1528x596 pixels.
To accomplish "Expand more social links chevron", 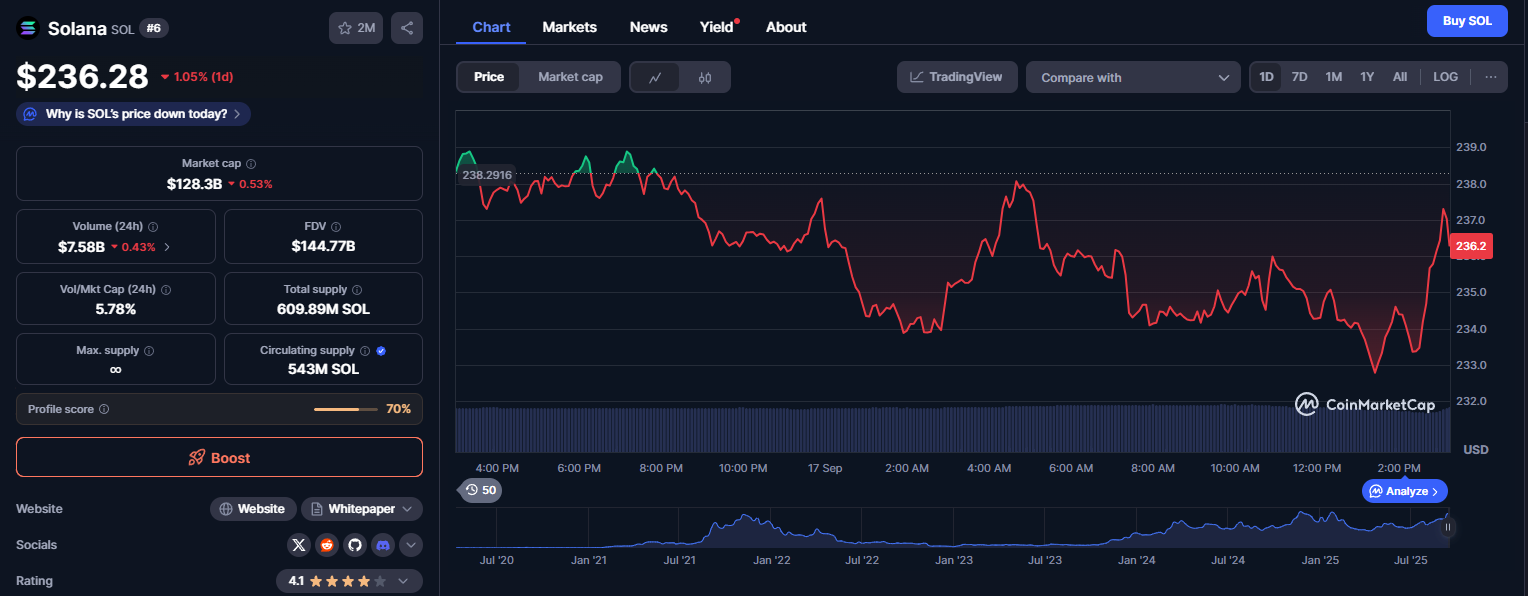I will pyautogui.click(x=411, y=545).
